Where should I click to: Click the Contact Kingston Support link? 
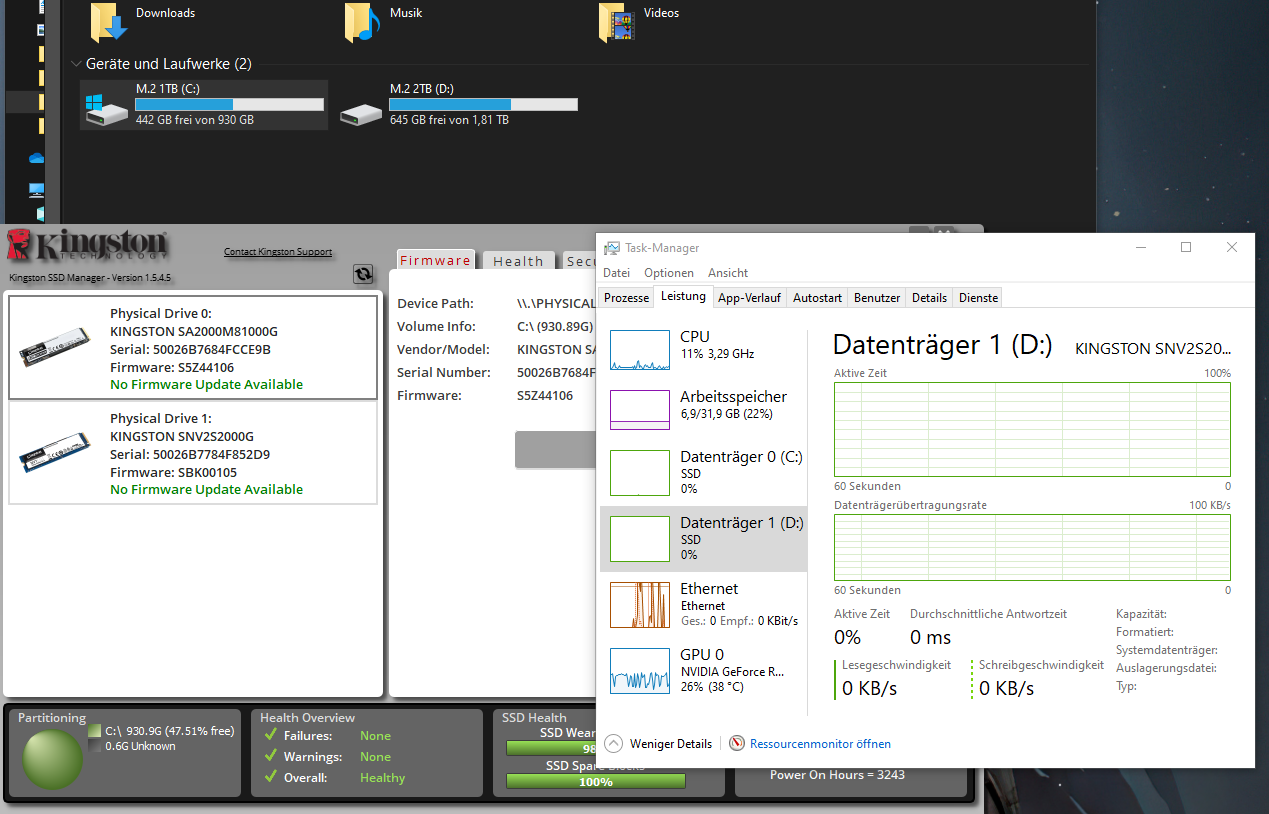tap(278, 252)
